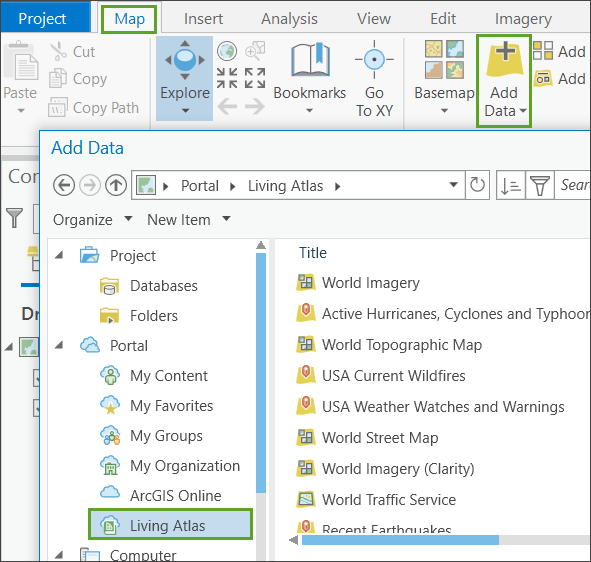Click the Fixed Zoom In arrows icon
Image resolution: width=591 pixels, height=562 pixels.
pos(227,78)
